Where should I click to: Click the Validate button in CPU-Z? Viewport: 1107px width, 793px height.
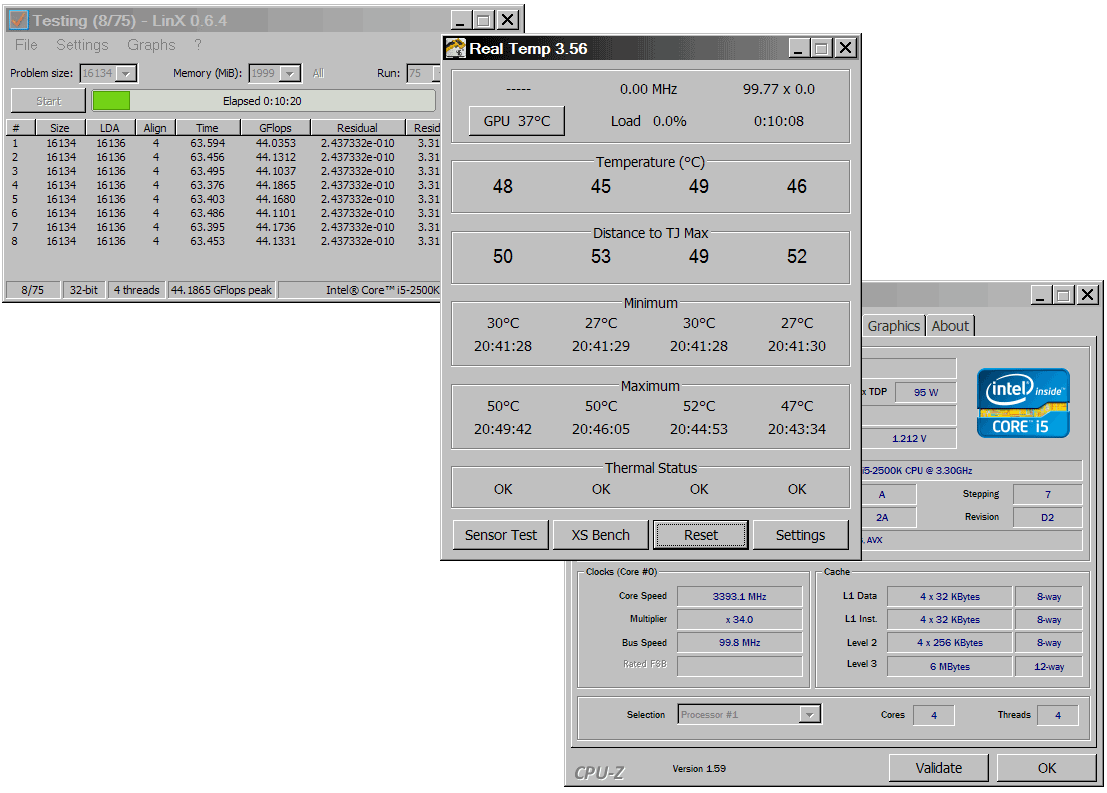(939, 768)
